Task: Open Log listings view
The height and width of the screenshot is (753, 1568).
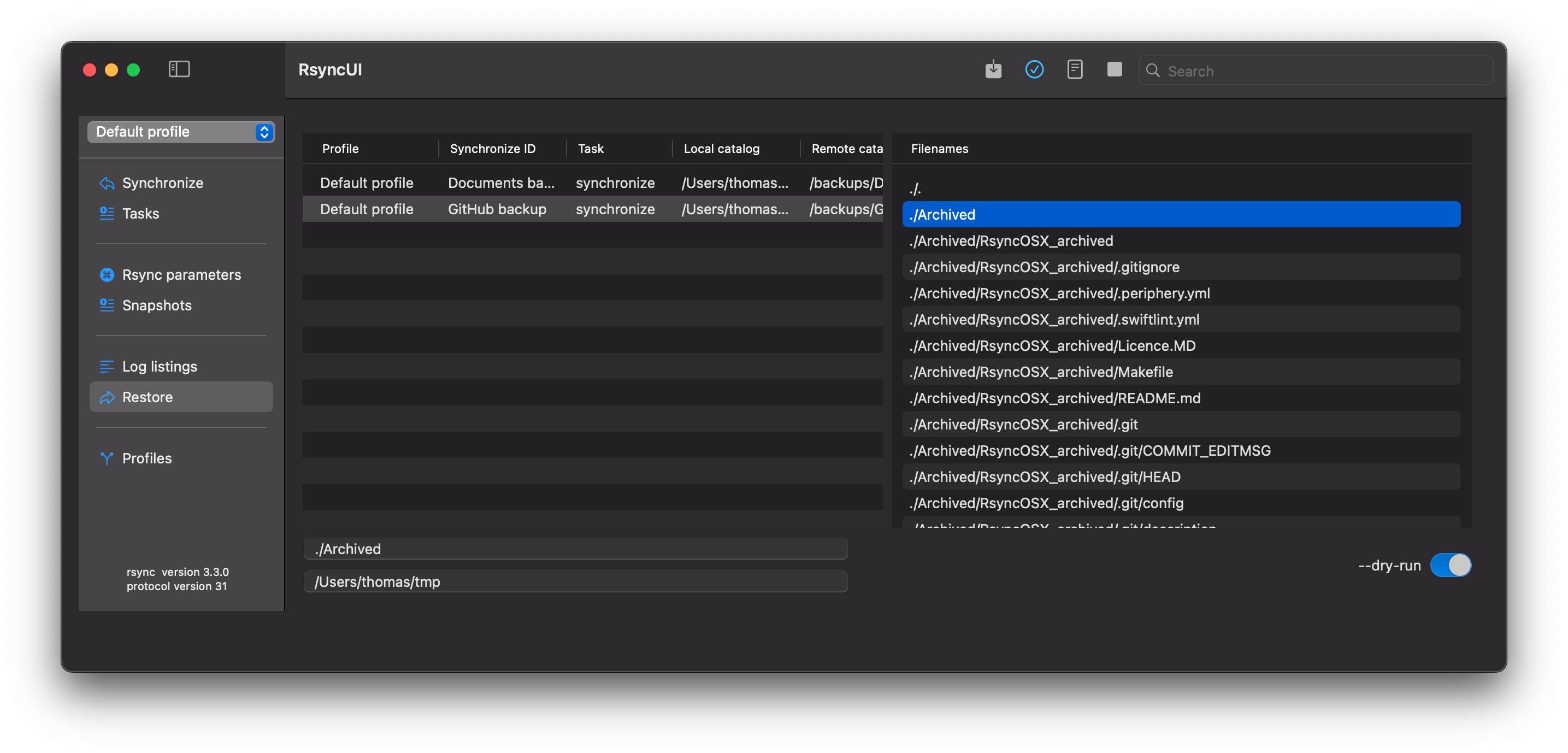Action: tap(160, 367)
